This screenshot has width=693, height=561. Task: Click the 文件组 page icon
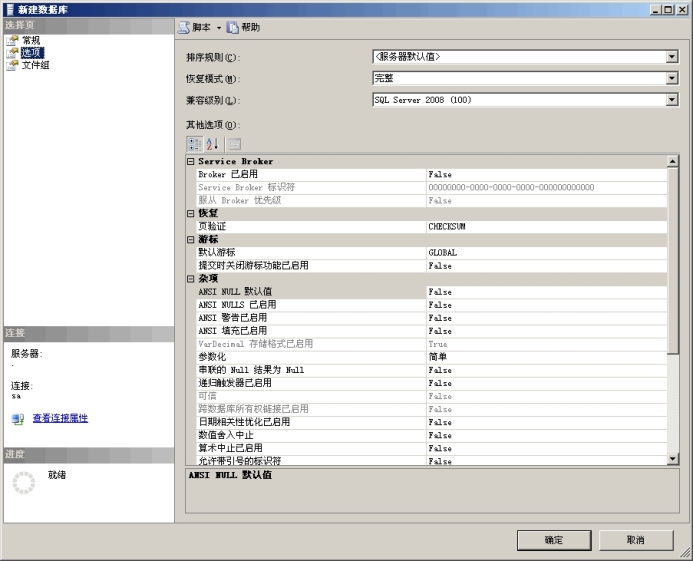tap(12, 65)
